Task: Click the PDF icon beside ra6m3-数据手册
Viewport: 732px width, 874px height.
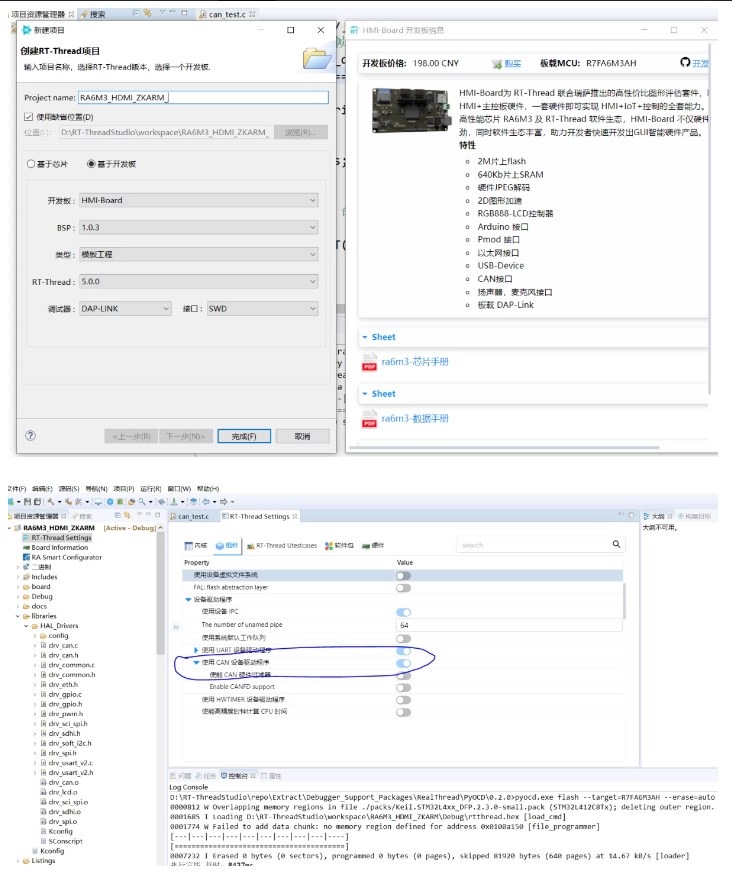Action: [x=369, y=419]
